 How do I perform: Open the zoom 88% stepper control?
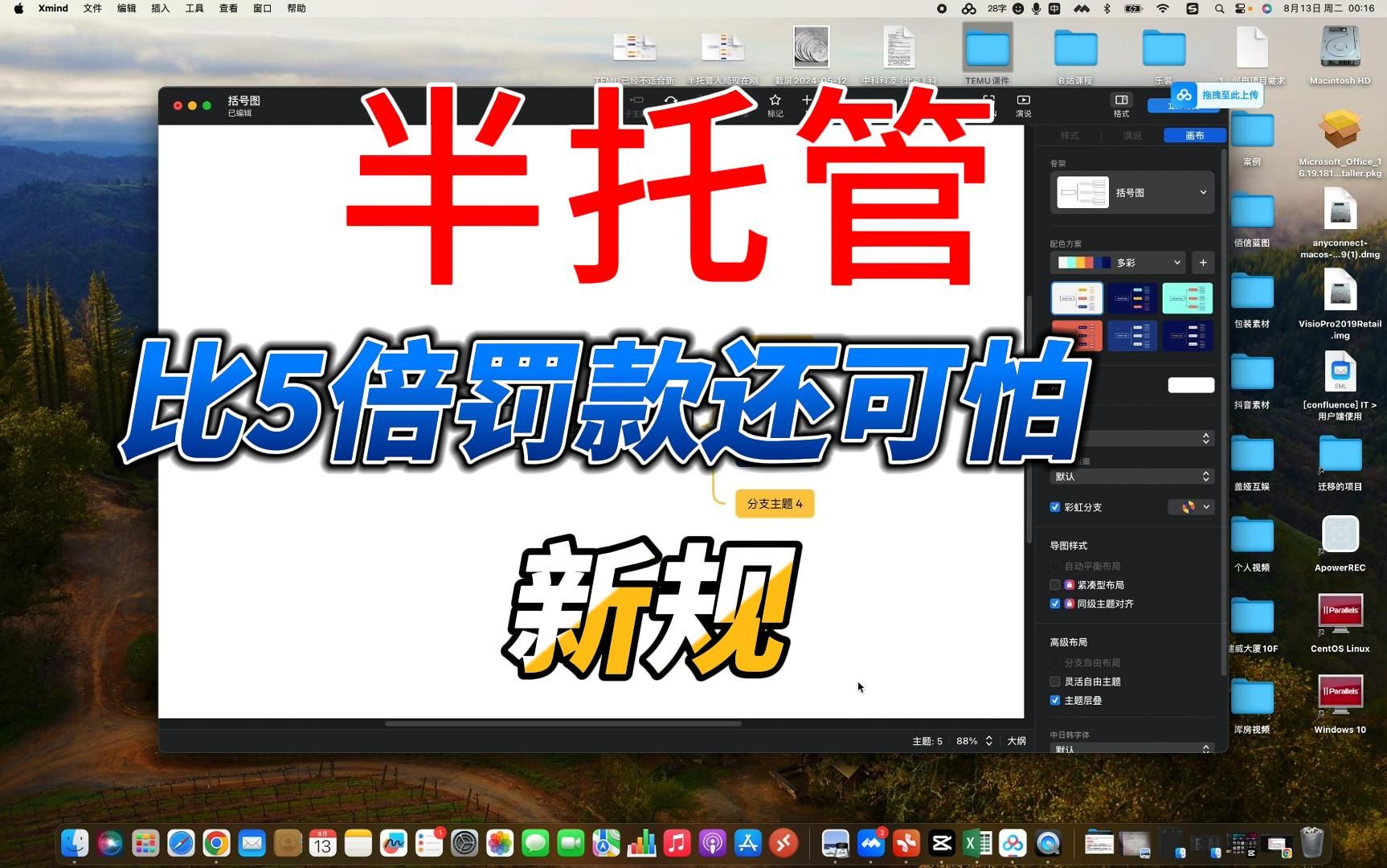point(989,741)
